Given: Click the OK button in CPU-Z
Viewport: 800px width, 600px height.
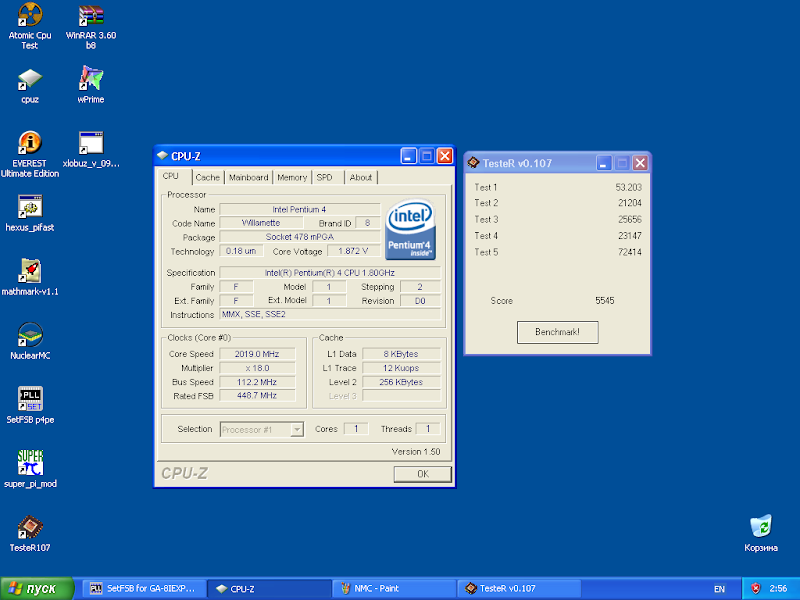Looking at the screenshot, I should tap(422, 474).
